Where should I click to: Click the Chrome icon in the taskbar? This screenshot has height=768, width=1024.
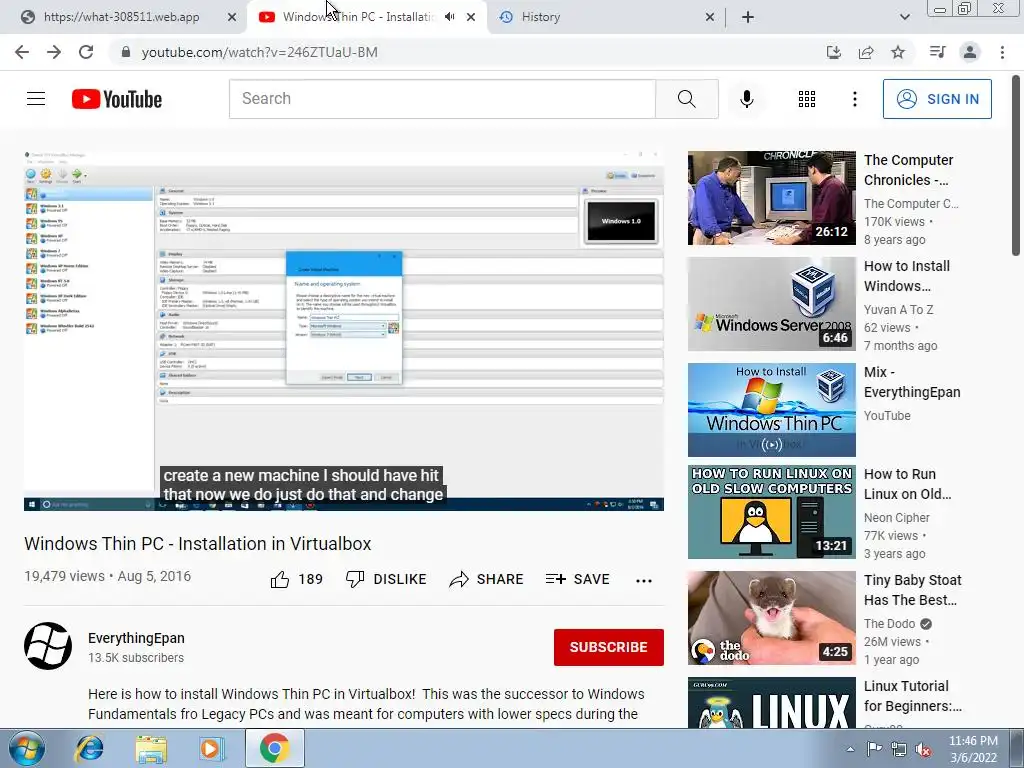tap(274, 748)
